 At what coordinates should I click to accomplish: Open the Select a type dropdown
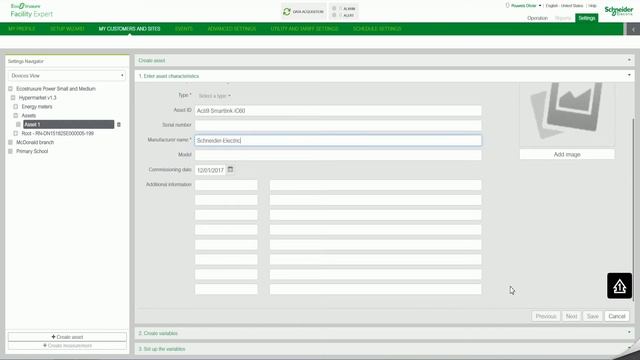pyautogui.click(x=215, y=96)
